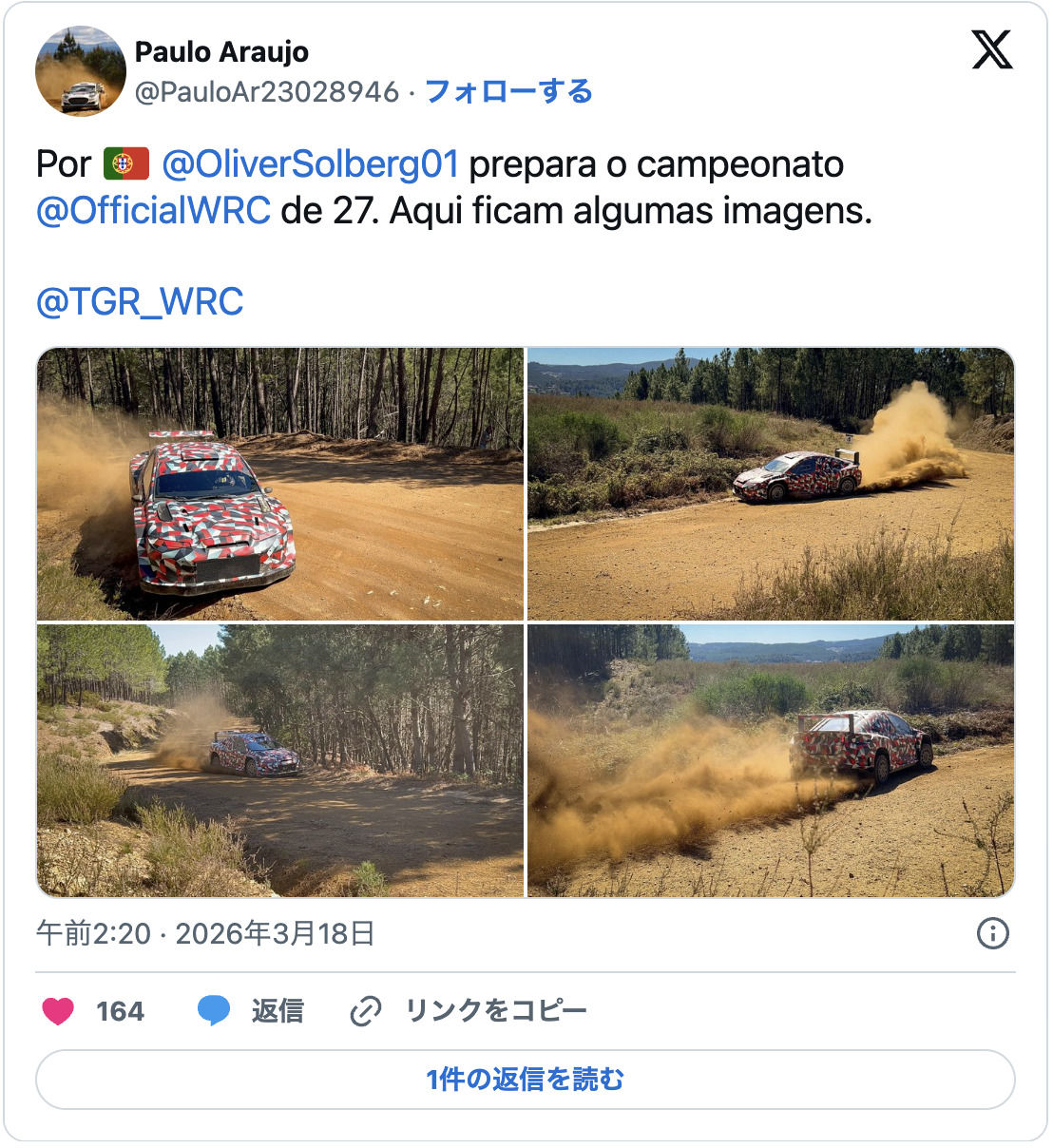Click the blue reply bubble icon

[214, 1011]
